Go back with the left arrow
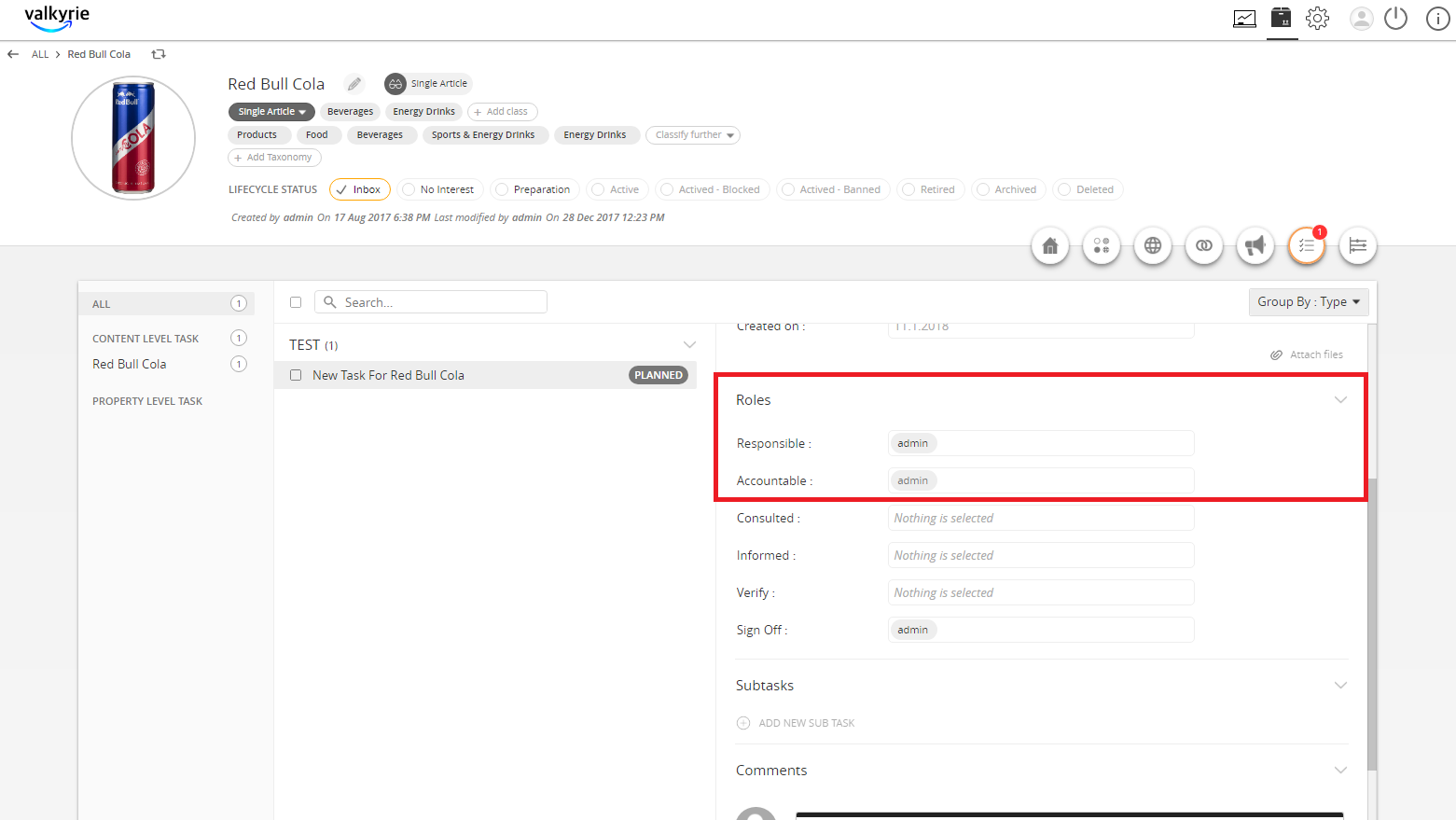Screen dimensions: 1456x820 click(x=13, y=54)
